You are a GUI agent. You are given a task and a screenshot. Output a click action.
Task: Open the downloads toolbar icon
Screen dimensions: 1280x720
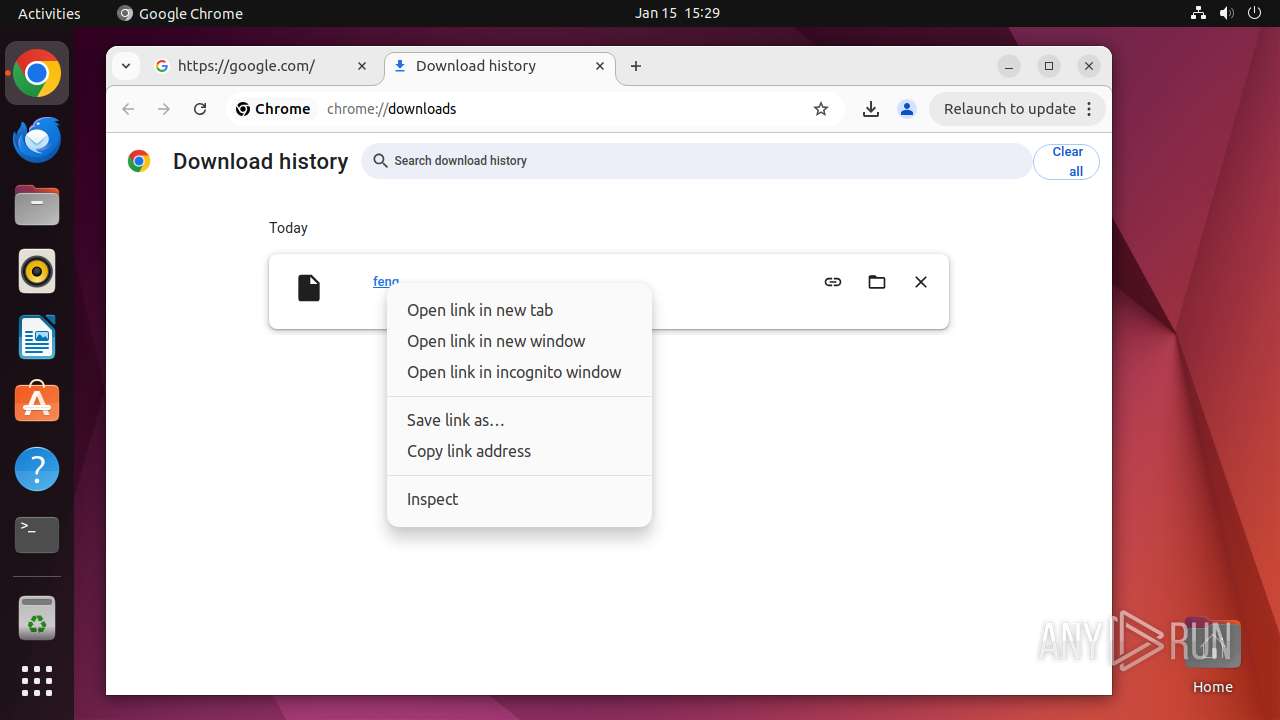pyautogui.click(x=871, y=109)
